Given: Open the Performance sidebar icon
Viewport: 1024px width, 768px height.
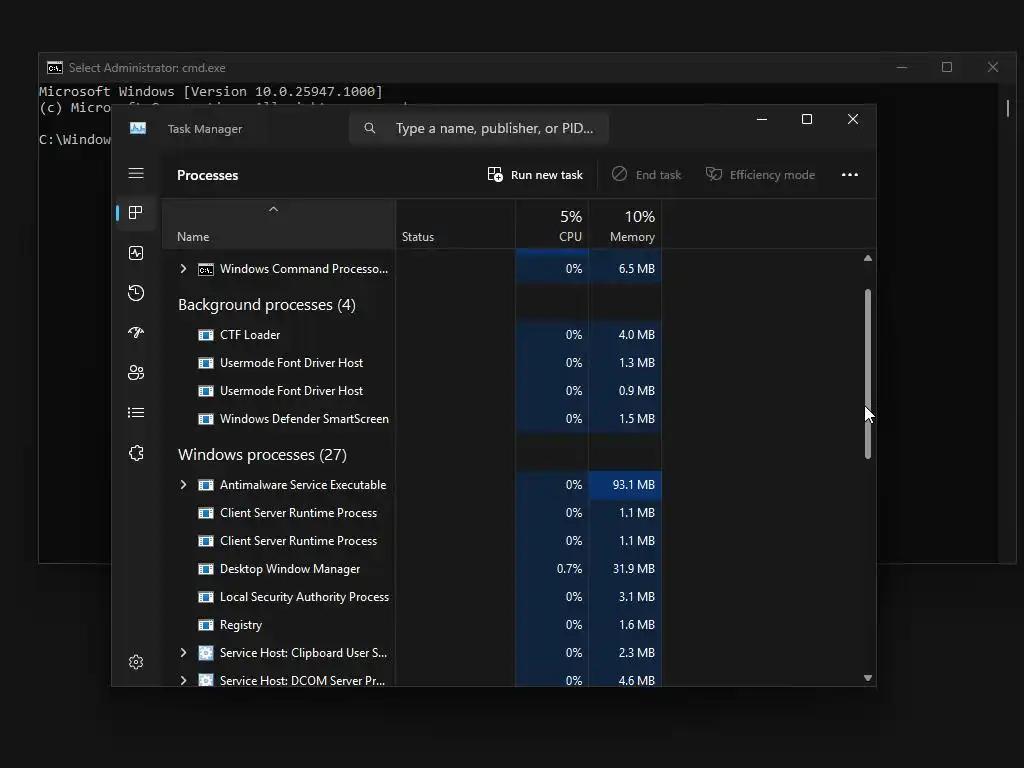Looking at the screenshot, I should 136,253.
